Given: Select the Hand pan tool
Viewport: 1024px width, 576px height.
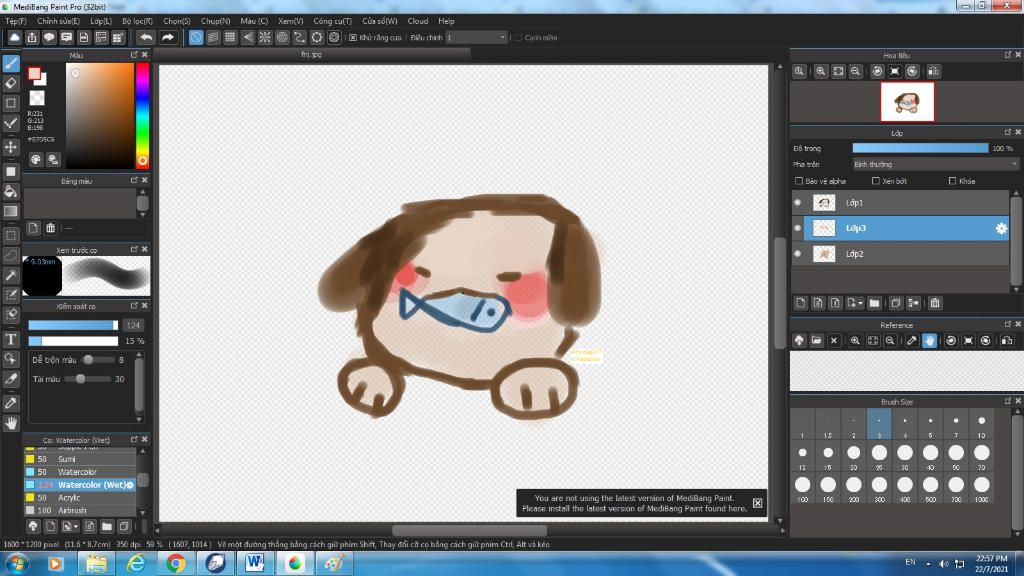Looking at the screenshot, I should [11, 423].
